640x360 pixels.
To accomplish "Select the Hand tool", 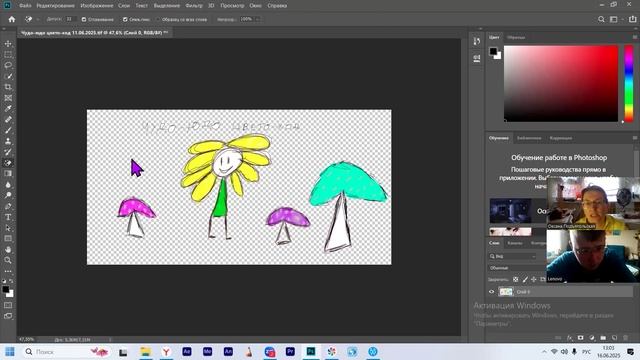I will (8, 249).
